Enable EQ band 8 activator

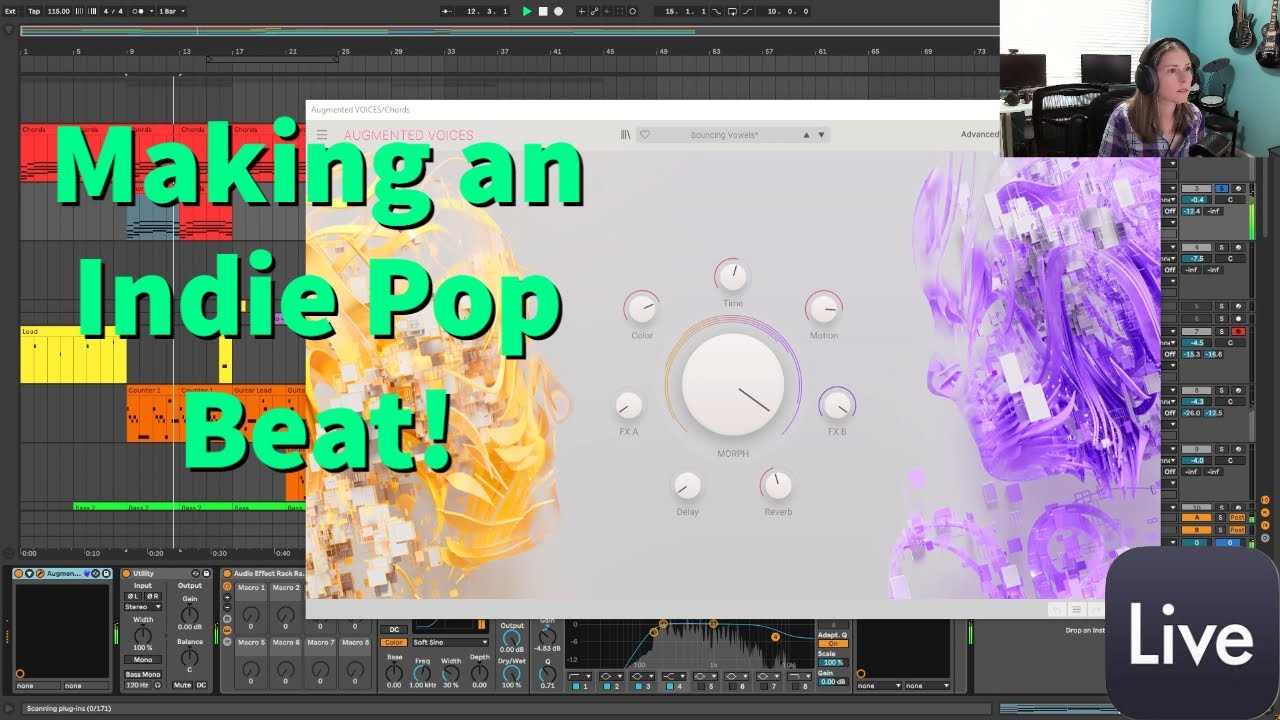pos(795,687)
